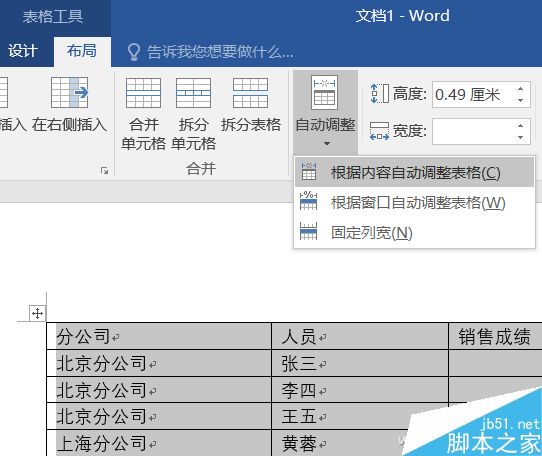Switch to the Layout (布局) tab
The height and width of the screenshot is (456, 542).
82,51
